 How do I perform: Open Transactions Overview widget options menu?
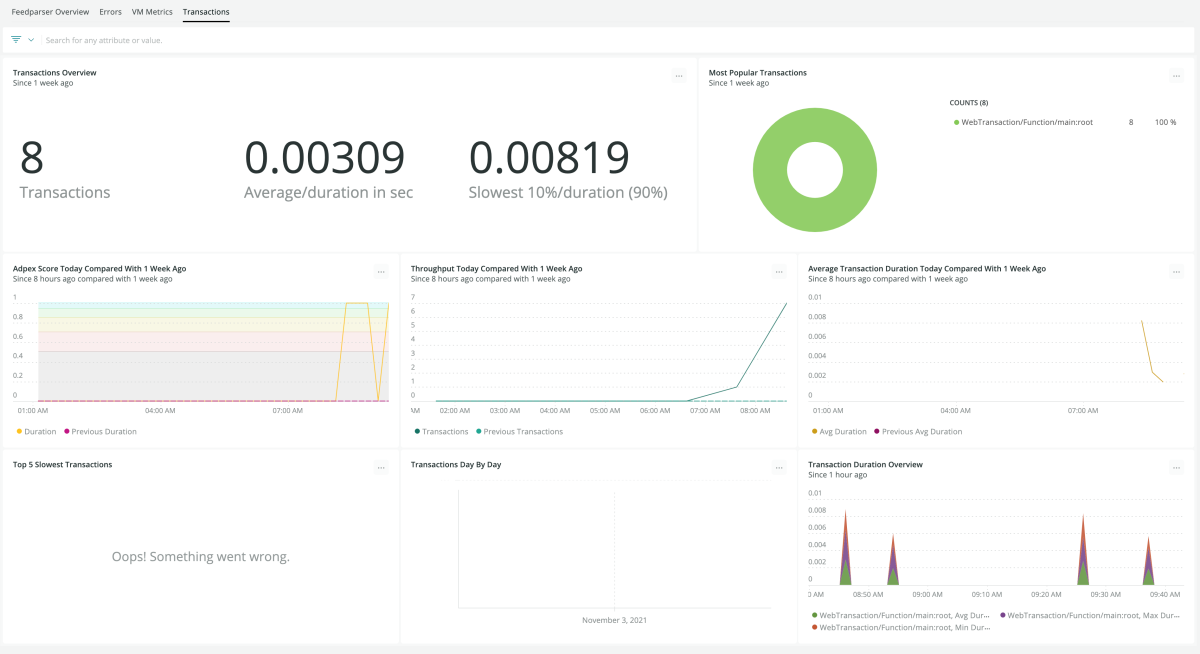point(679,76)
